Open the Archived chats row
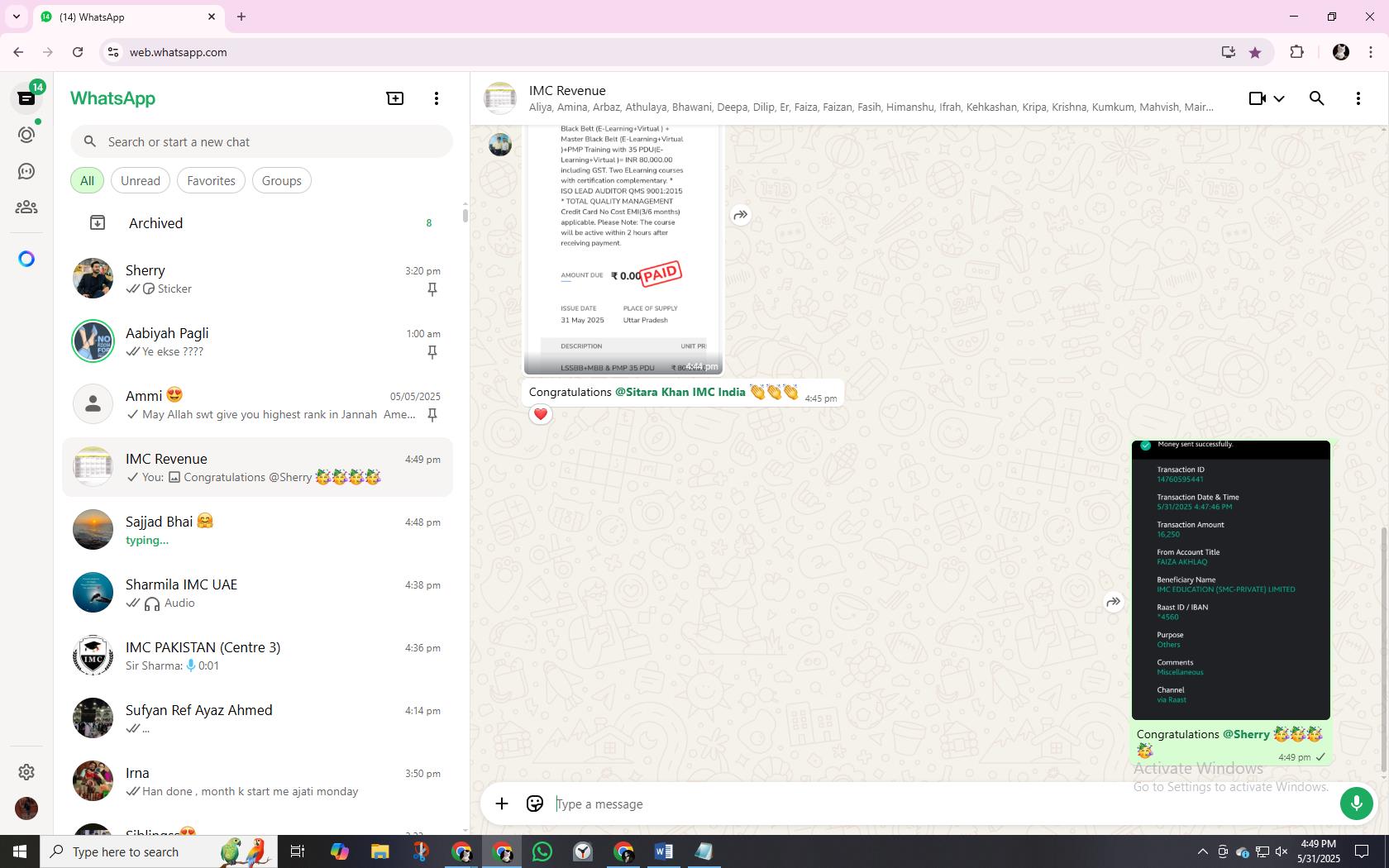This screenshot has height=868, width=1389. coord(258,223)
